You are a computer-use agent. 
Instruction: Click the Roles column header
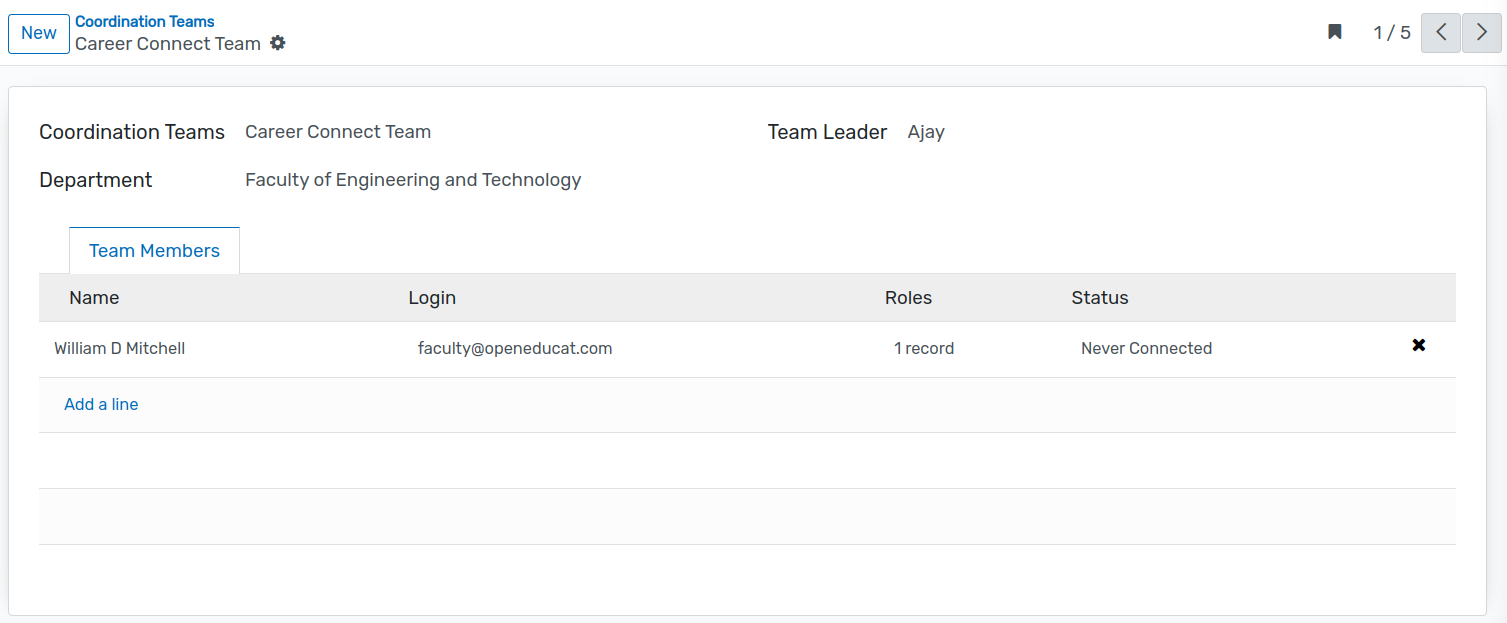point(908,297)
